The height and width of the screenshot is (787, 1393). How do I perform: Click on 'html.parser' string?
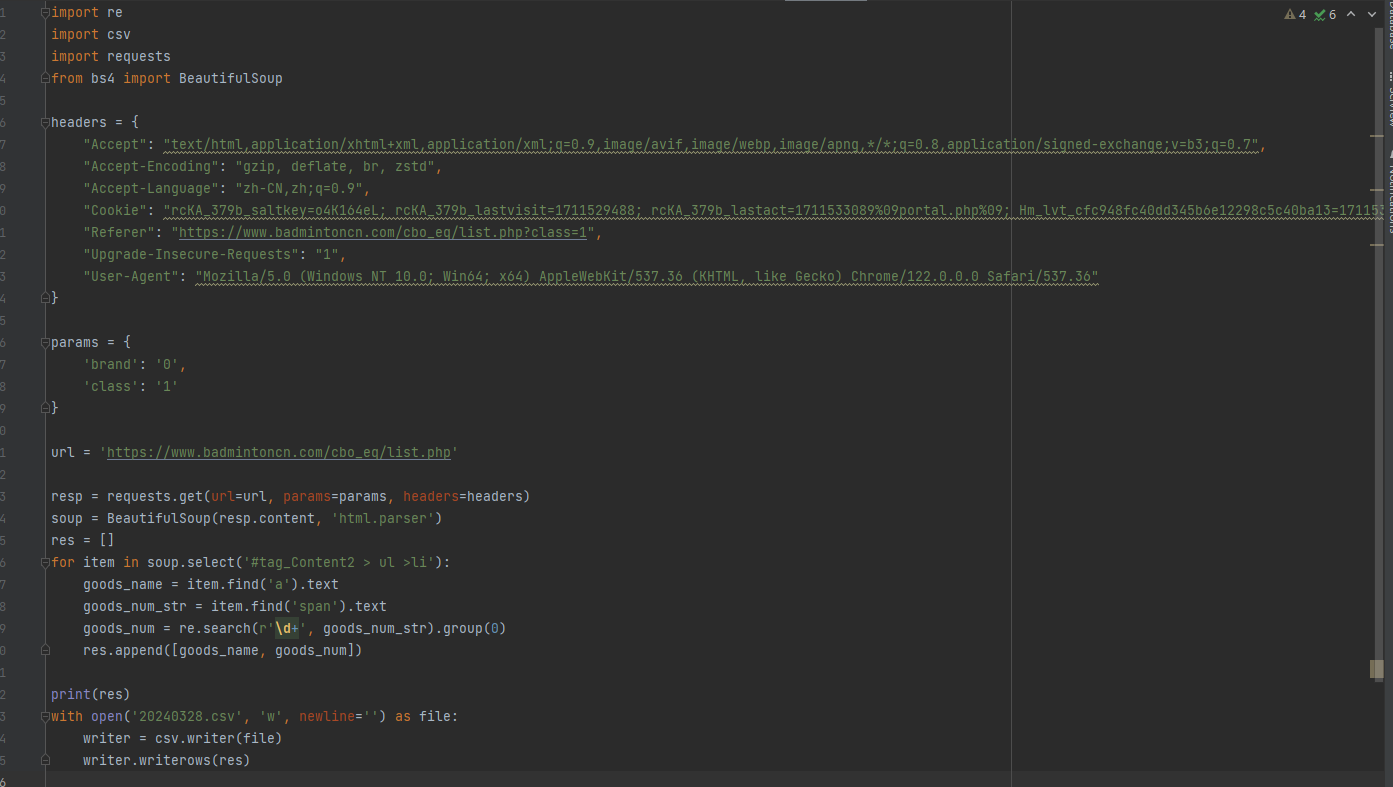383,518
